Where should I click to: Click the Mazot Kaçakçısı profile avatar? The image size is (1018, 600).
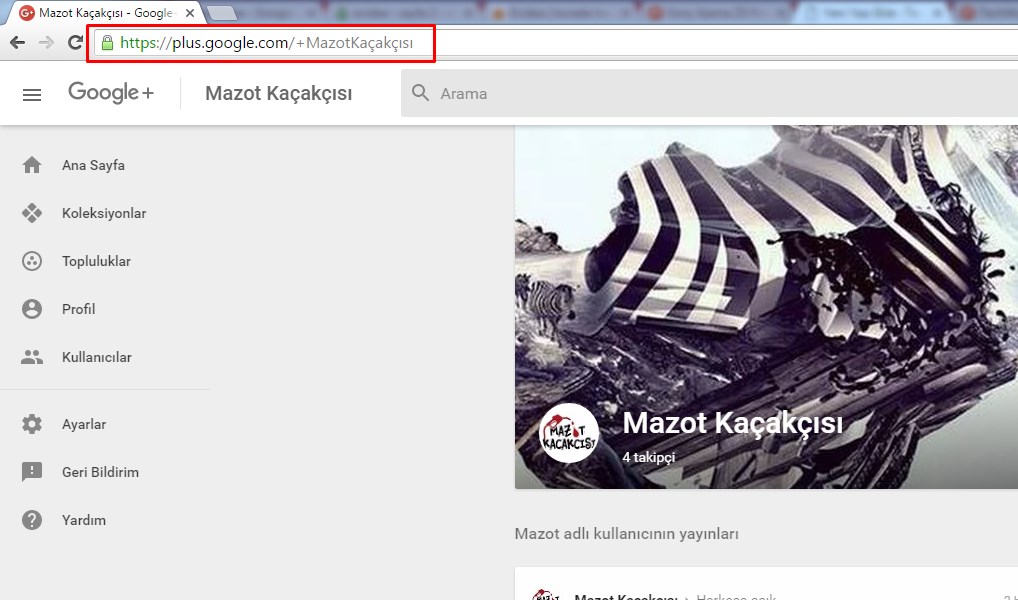click(569, 433)
